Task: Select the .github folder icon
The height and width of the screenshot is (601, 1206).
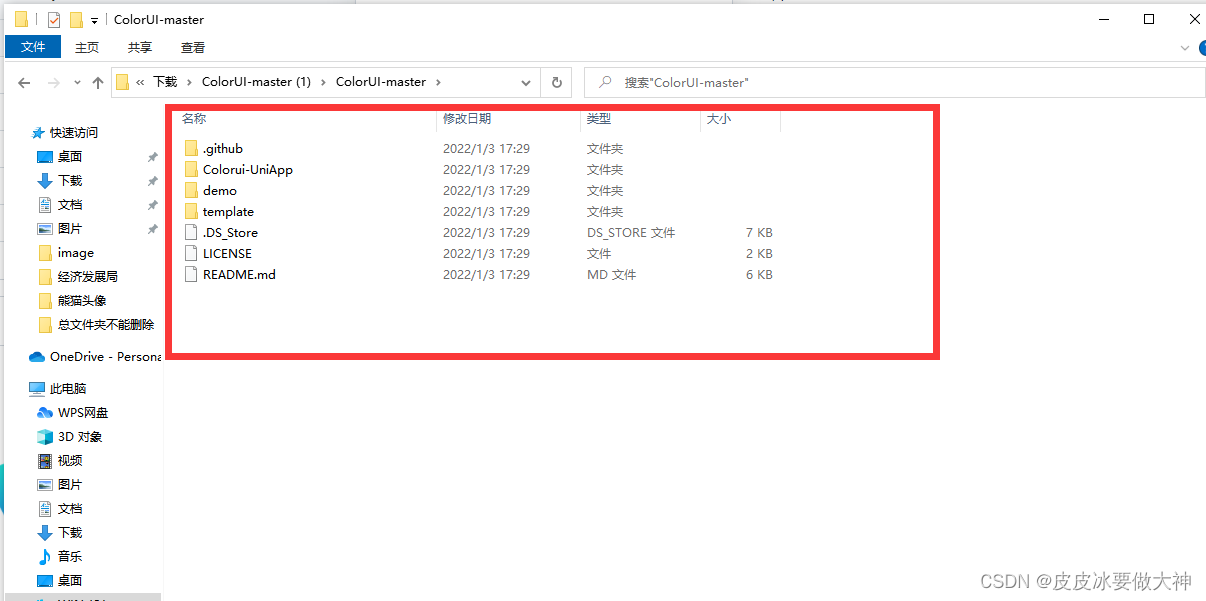Action: click(x=192, y=149)
